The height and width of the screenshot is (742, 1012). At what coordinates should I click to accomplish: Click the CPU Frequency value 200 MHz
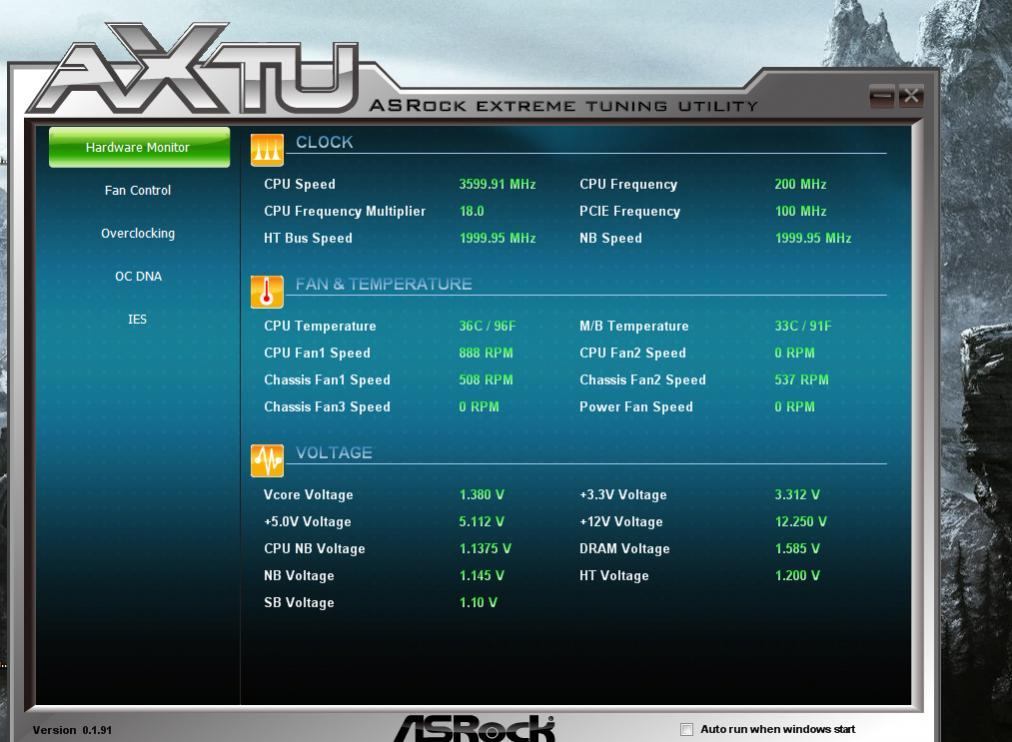tap(800, 184)
